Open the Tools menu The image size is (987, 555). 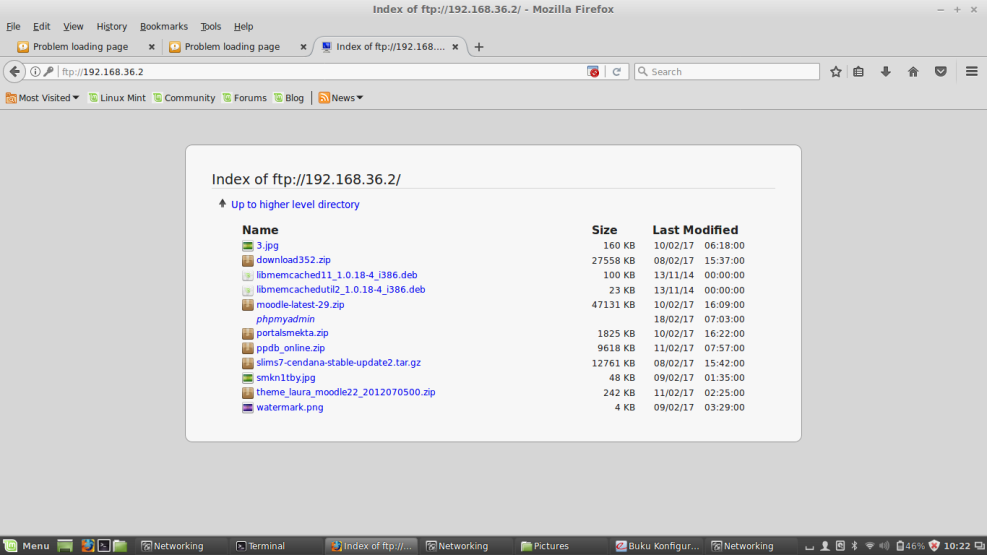(x=210, y=26)
